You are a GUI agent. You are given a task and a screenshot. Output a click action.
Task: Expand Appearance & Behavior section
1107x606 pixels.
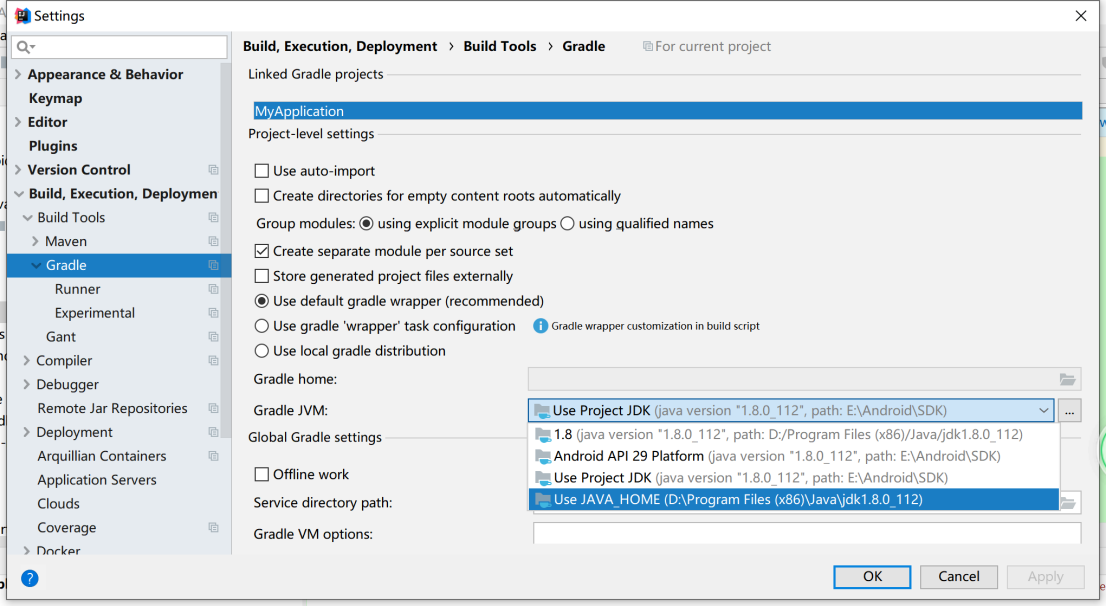click(x=18, y=74)
